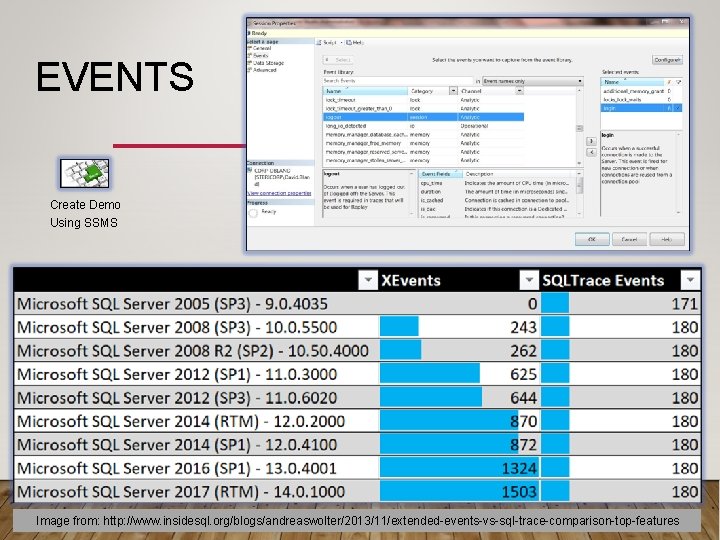Select the SQL Server 2008 (SP3) row label
Image resolution: width=720 pixels, height=540 pixels.
177,327
